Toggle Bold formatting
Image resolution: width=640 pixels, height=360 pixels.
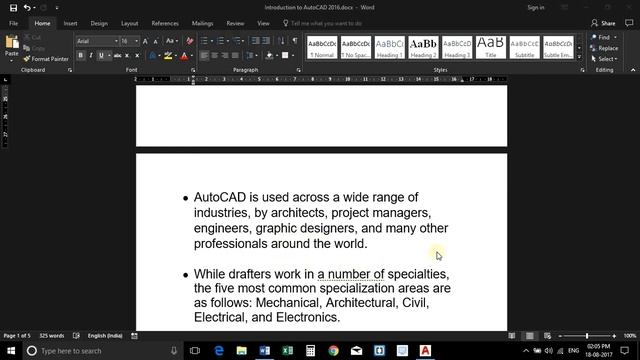tap(80, 56)
